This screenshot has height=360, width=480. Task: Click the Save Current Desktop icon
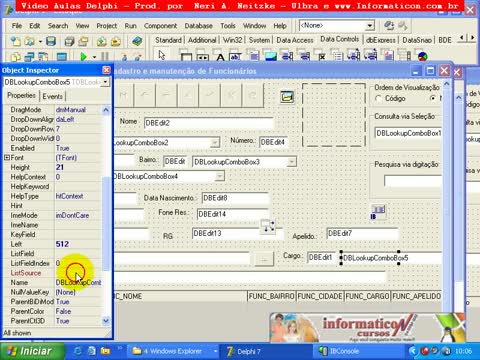[389, 26]
